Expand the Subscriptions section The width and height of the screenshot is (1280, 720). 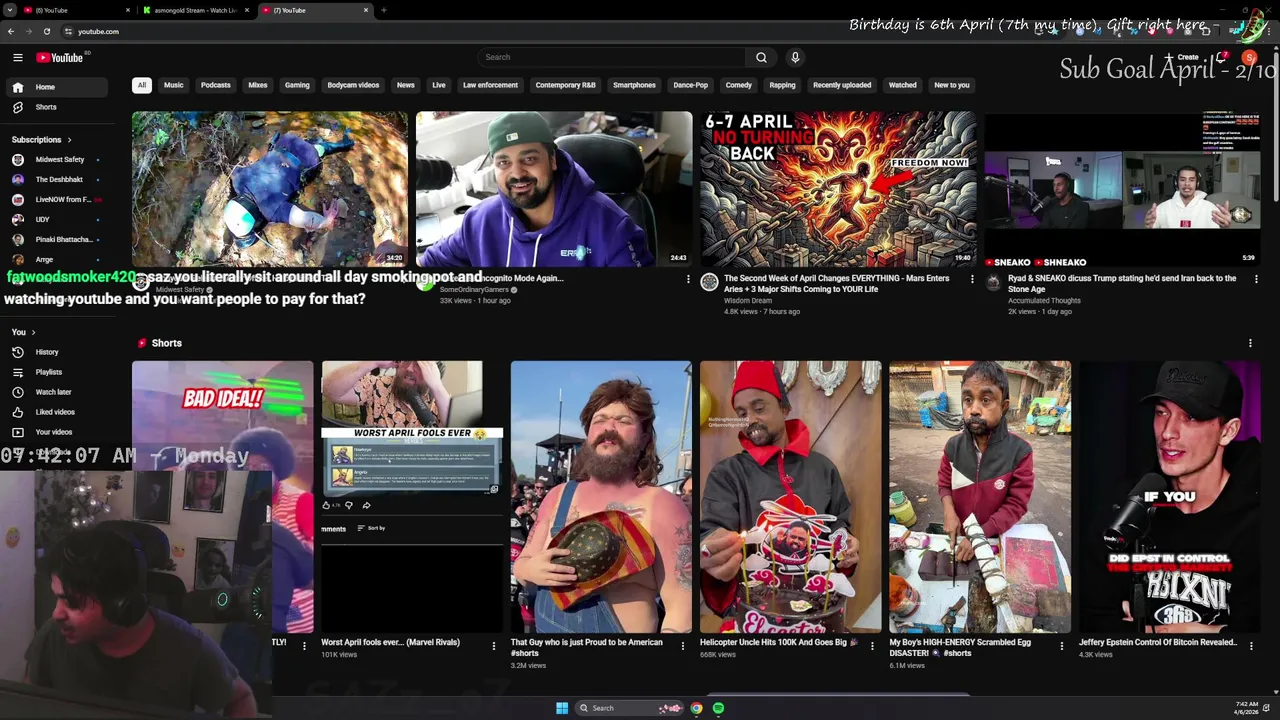pos(42,140)
